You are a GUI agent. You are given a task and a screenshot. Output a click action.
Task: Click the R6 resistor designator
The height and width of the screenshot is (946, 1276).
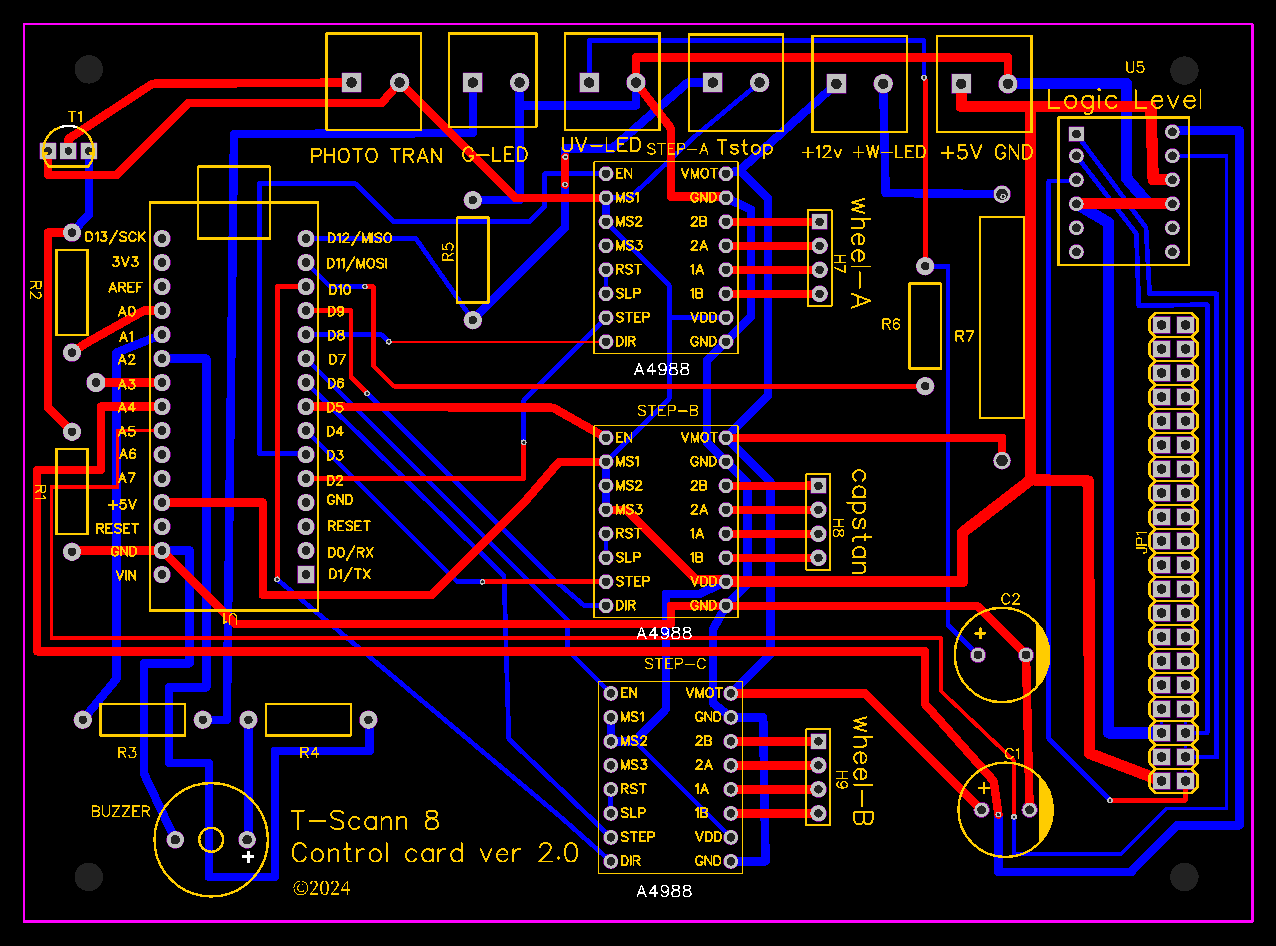click(x=890, y=324)
